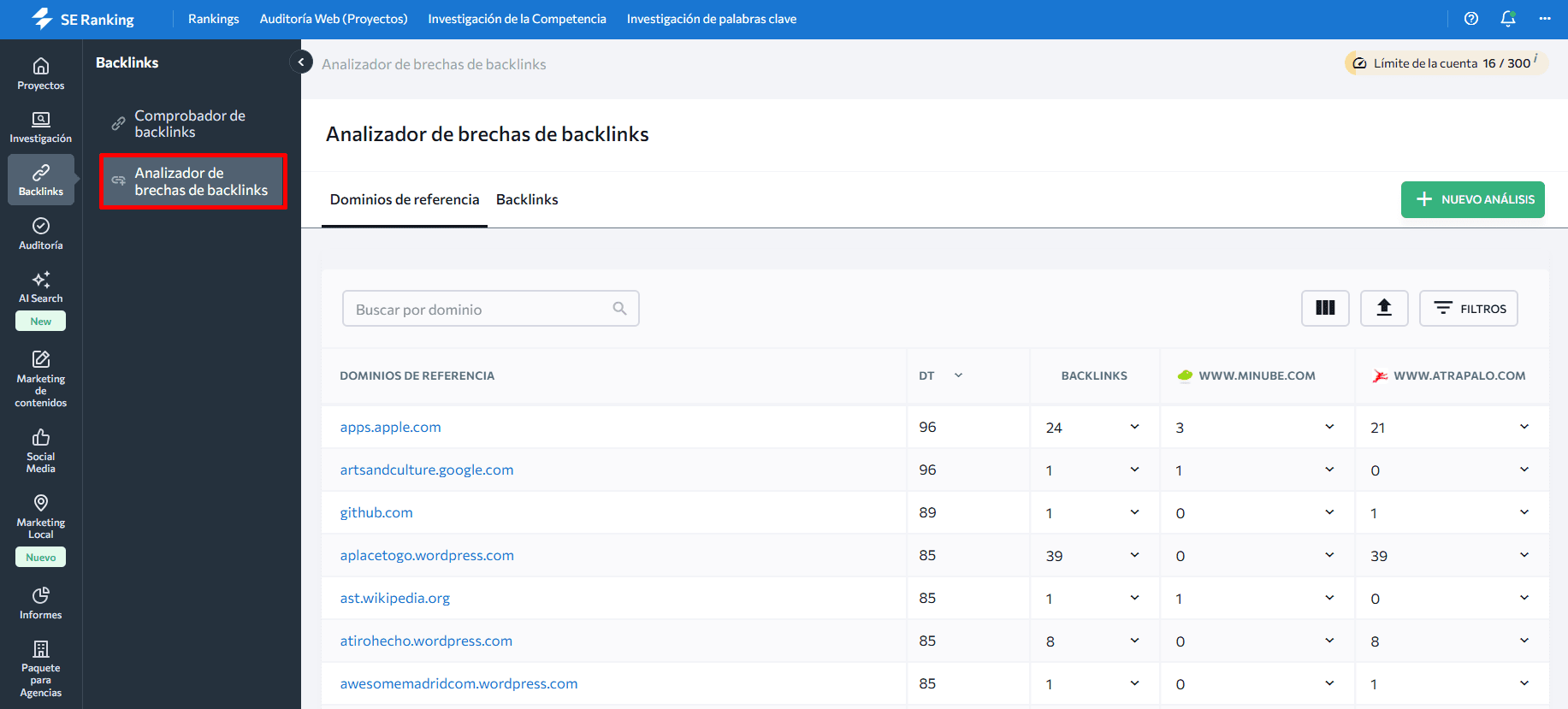Select Analizador de brechas de backlinks item

193,181
